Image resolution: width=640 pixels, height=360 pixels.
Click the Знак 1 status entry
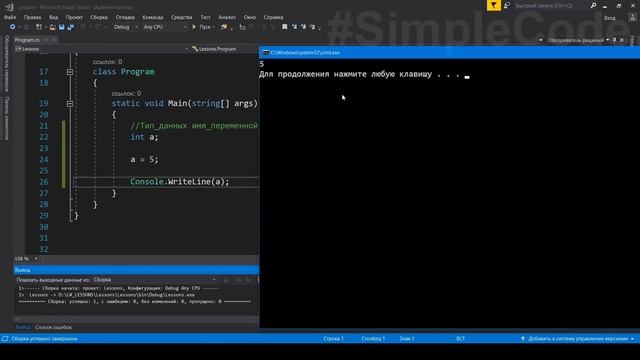coord(407,339)
